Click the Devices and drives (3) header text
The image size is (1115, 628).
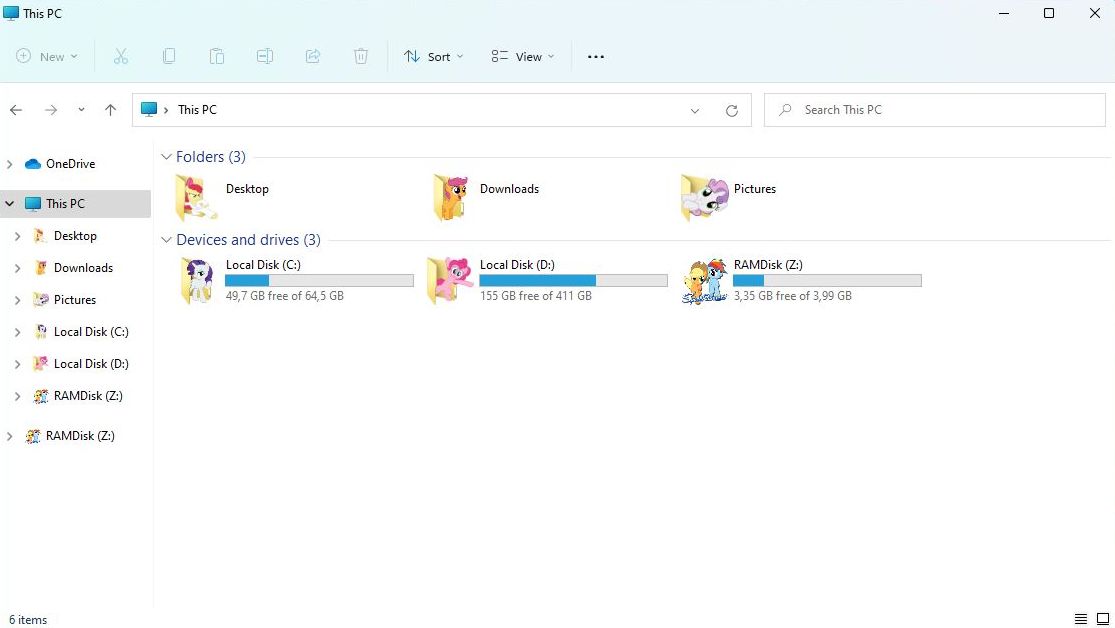pos(248,240)
